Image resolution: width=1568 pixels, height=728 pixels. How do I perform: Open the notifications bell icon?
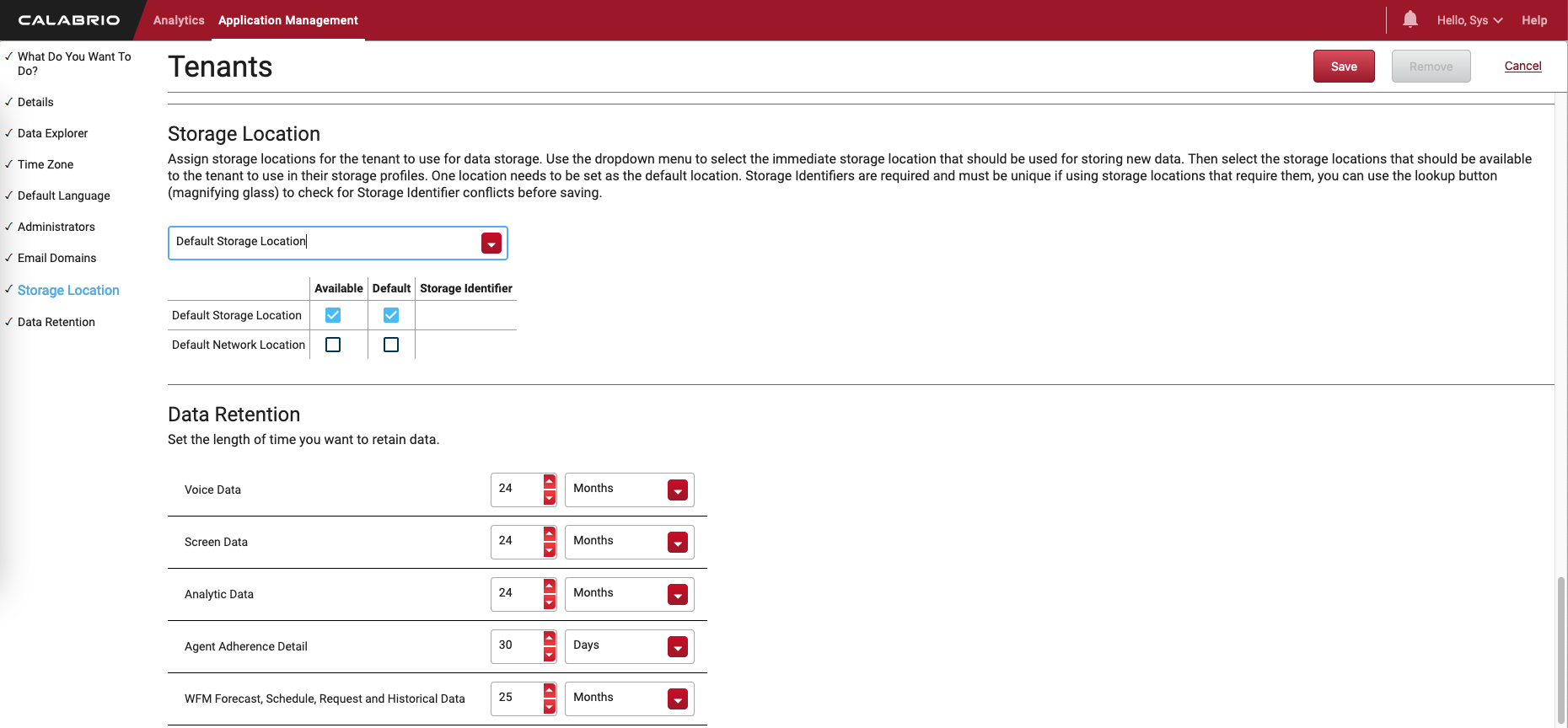coord(1410,19)
